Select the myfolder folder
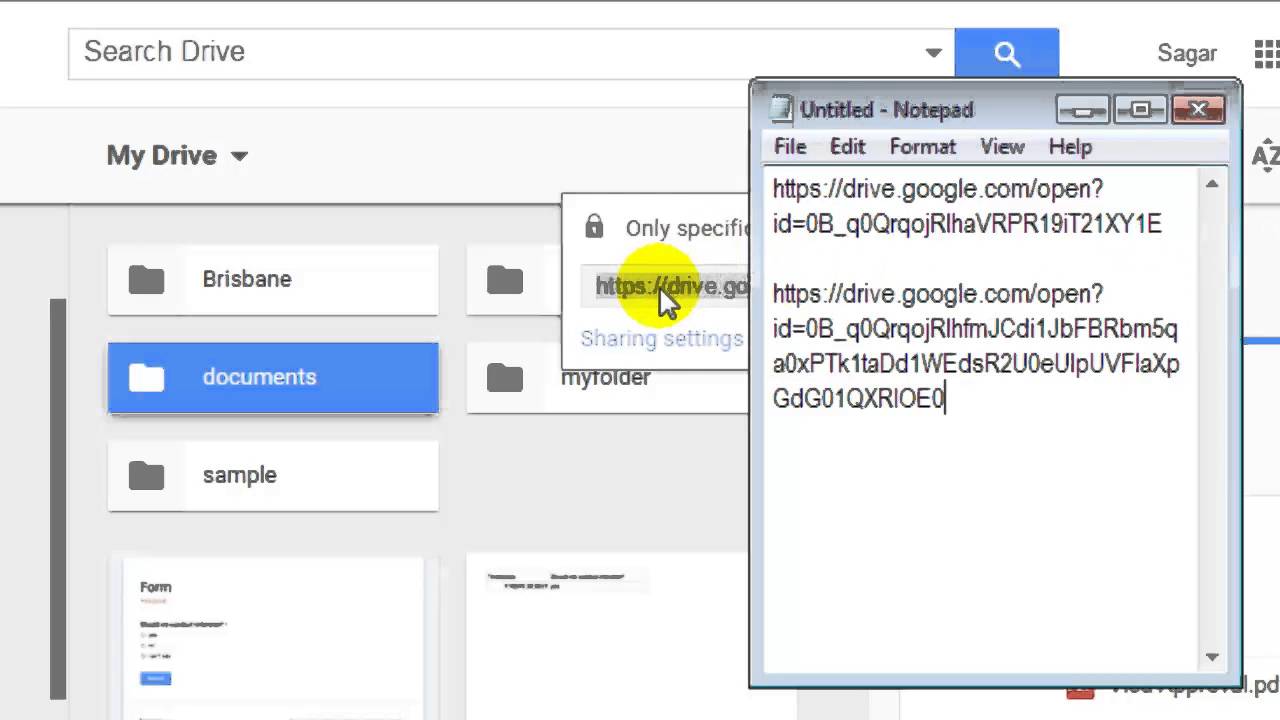The width and height of the screenshot is (1280, 720). pyautogui.click(x=607, y=378)
